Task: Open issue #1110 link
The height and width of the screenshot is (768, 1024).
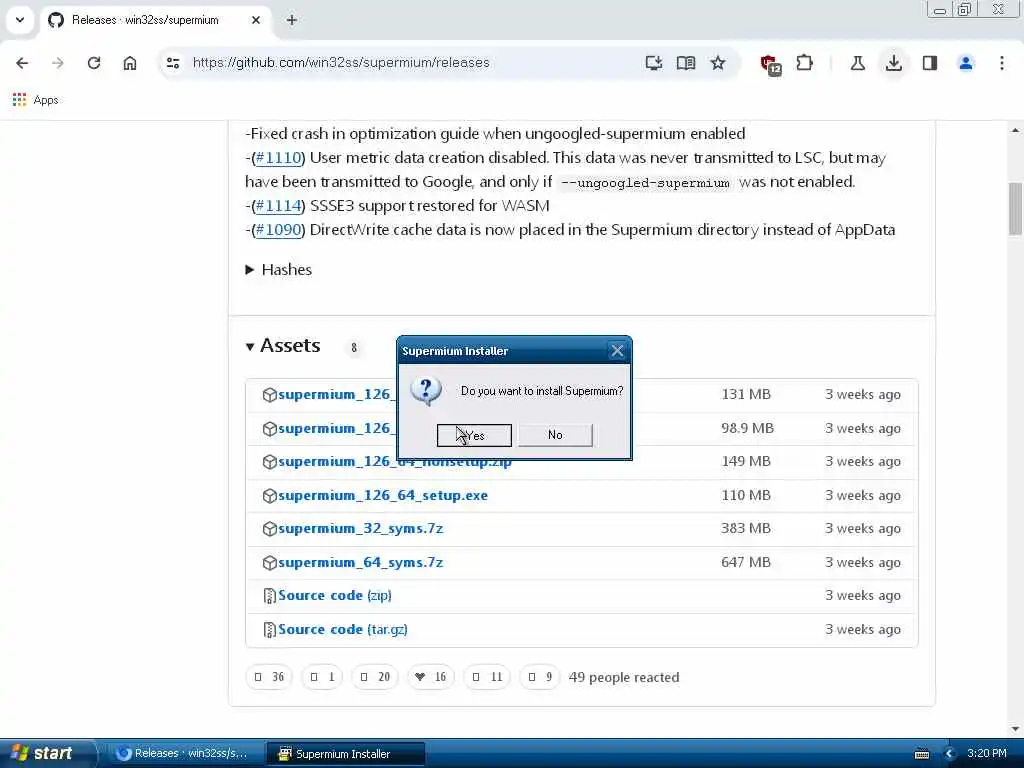Action: coord(278,157)
